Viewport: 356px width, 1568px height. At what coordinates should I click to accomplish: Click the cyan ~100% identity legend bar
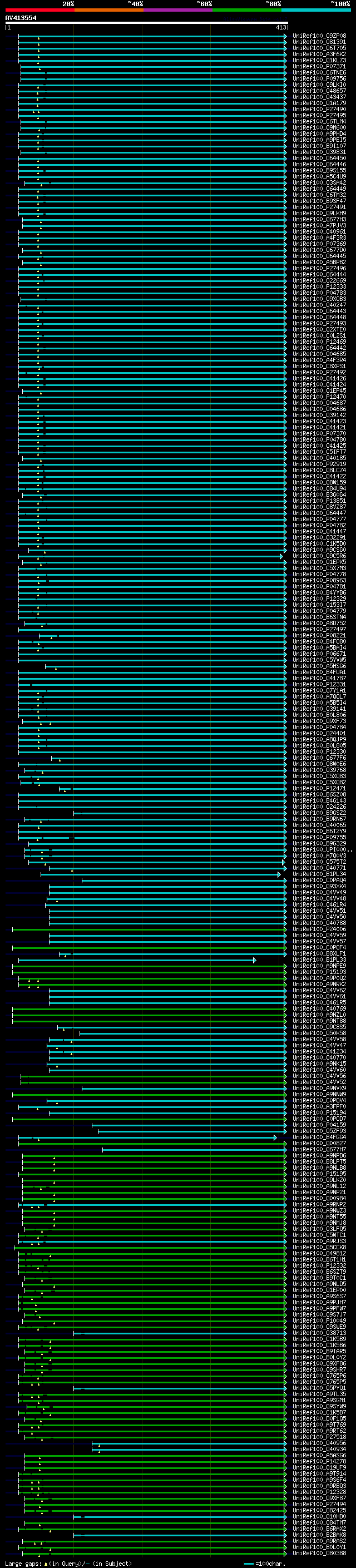[x=316, y=10]
